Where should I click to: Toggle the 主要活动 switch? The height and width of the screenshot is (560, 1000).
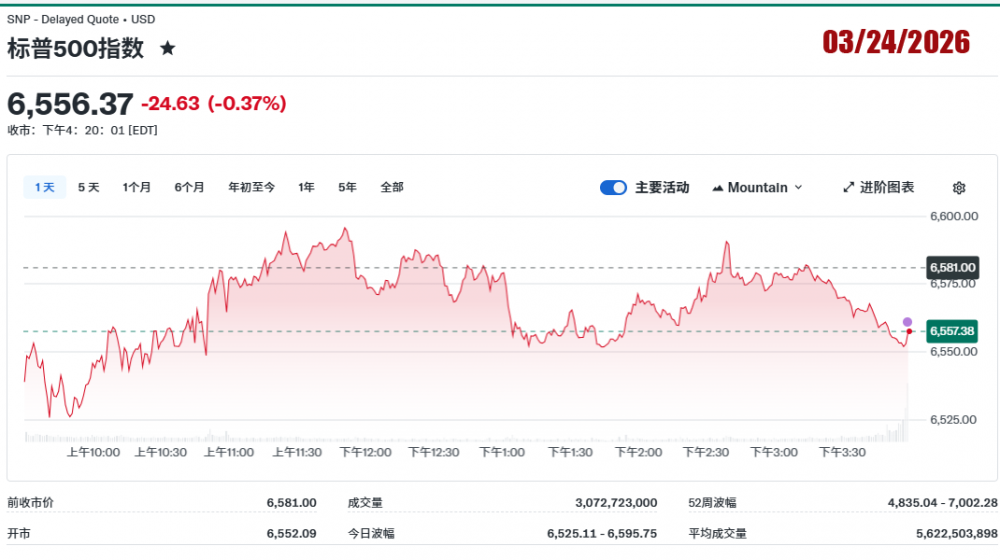(613, 188)
